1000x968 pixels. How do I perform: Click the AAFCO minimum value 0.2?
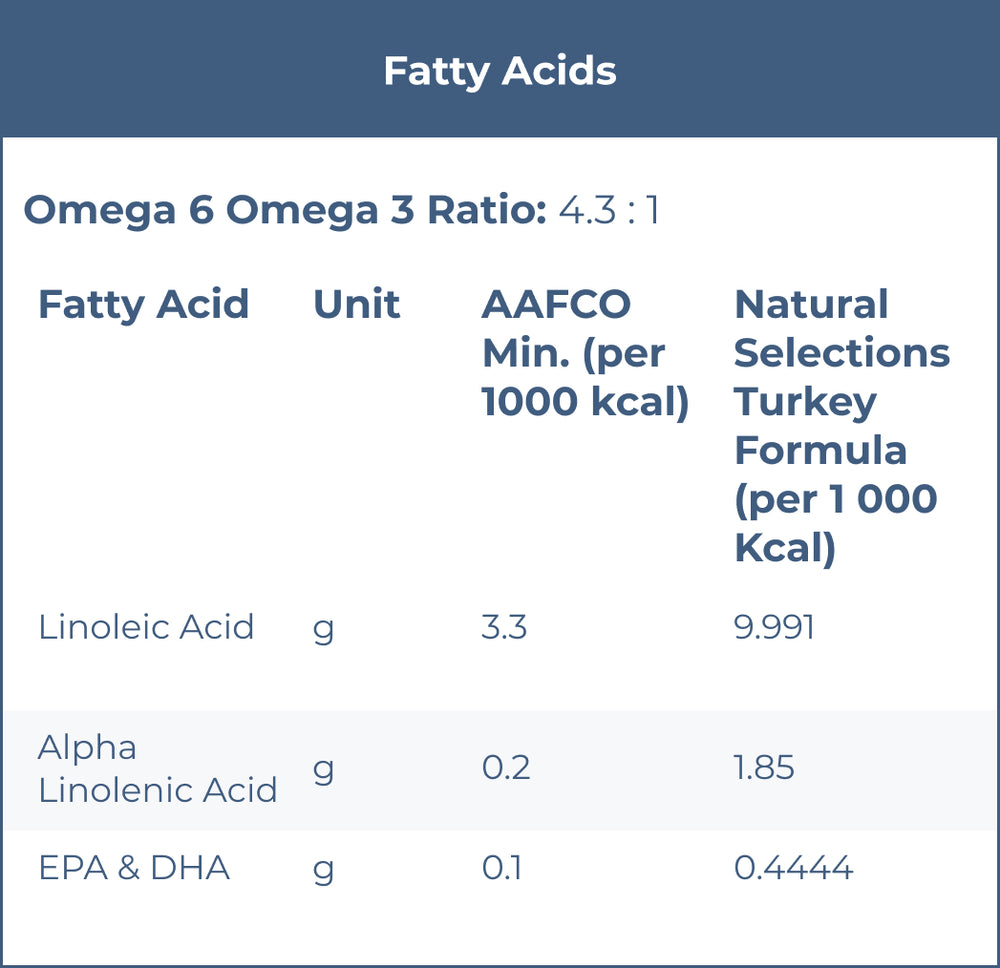[x=505, y=768]
